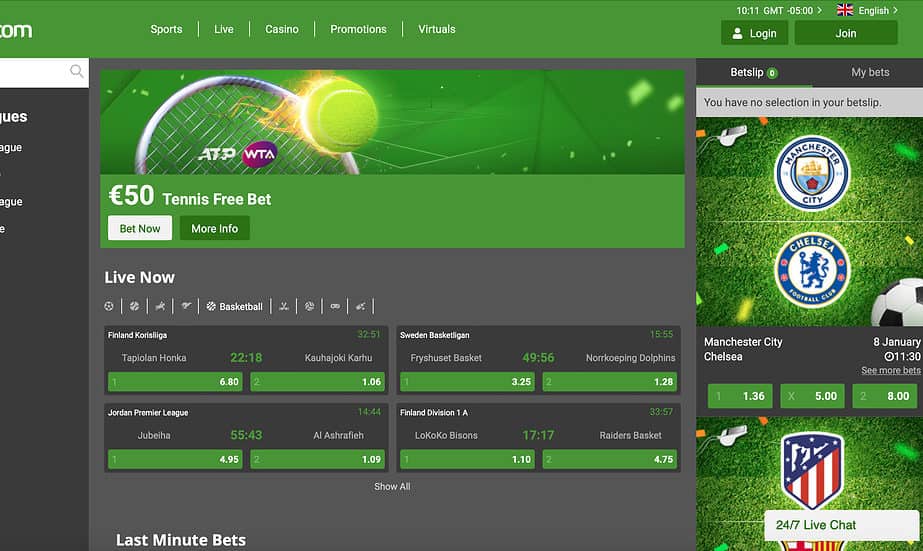Open the time zone selector 10:11 GMT -05:00
This screenshot has width=923, height=551.
point(779,11)
